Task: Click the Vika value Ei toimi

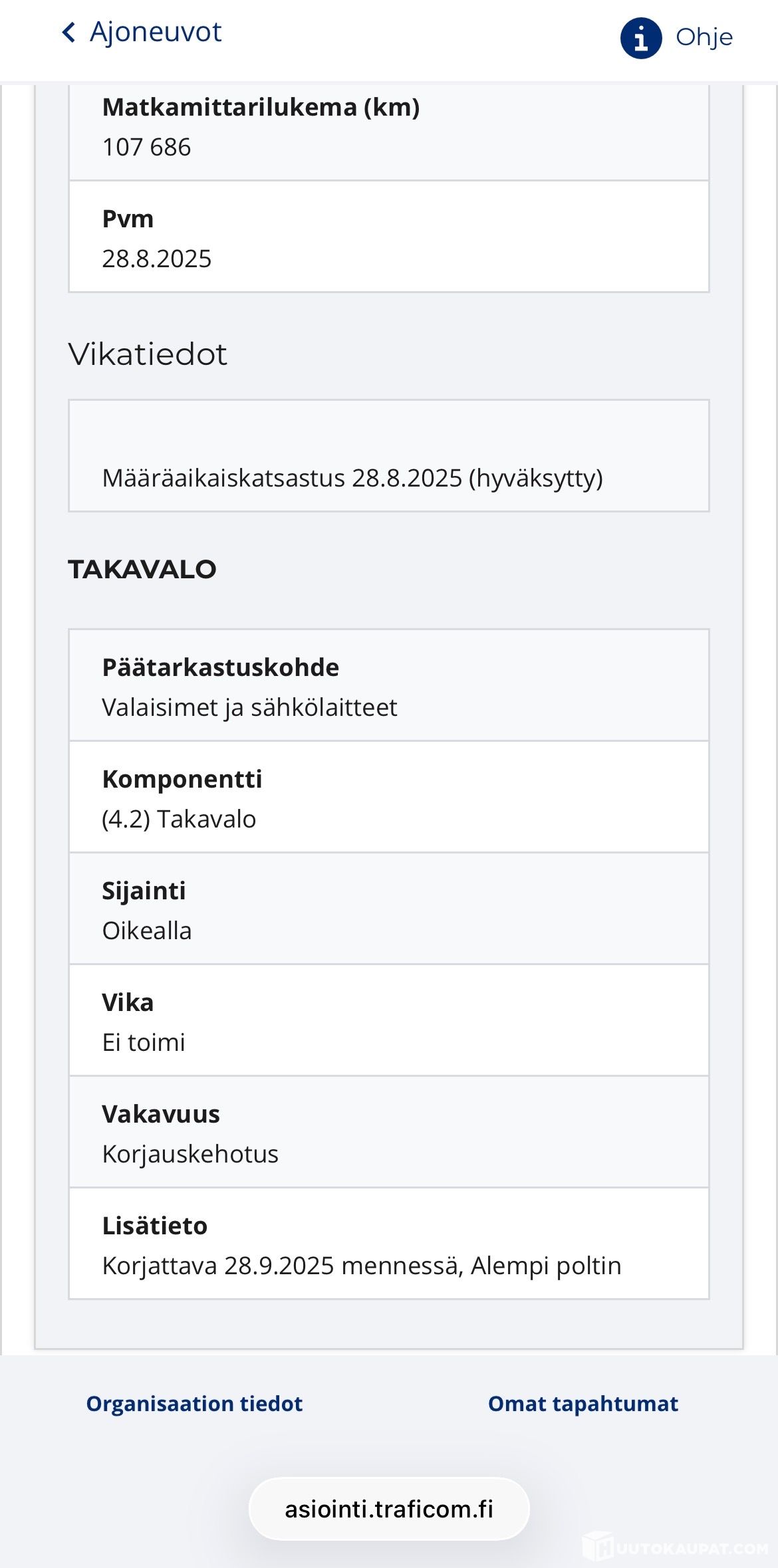Action: 144,1042
